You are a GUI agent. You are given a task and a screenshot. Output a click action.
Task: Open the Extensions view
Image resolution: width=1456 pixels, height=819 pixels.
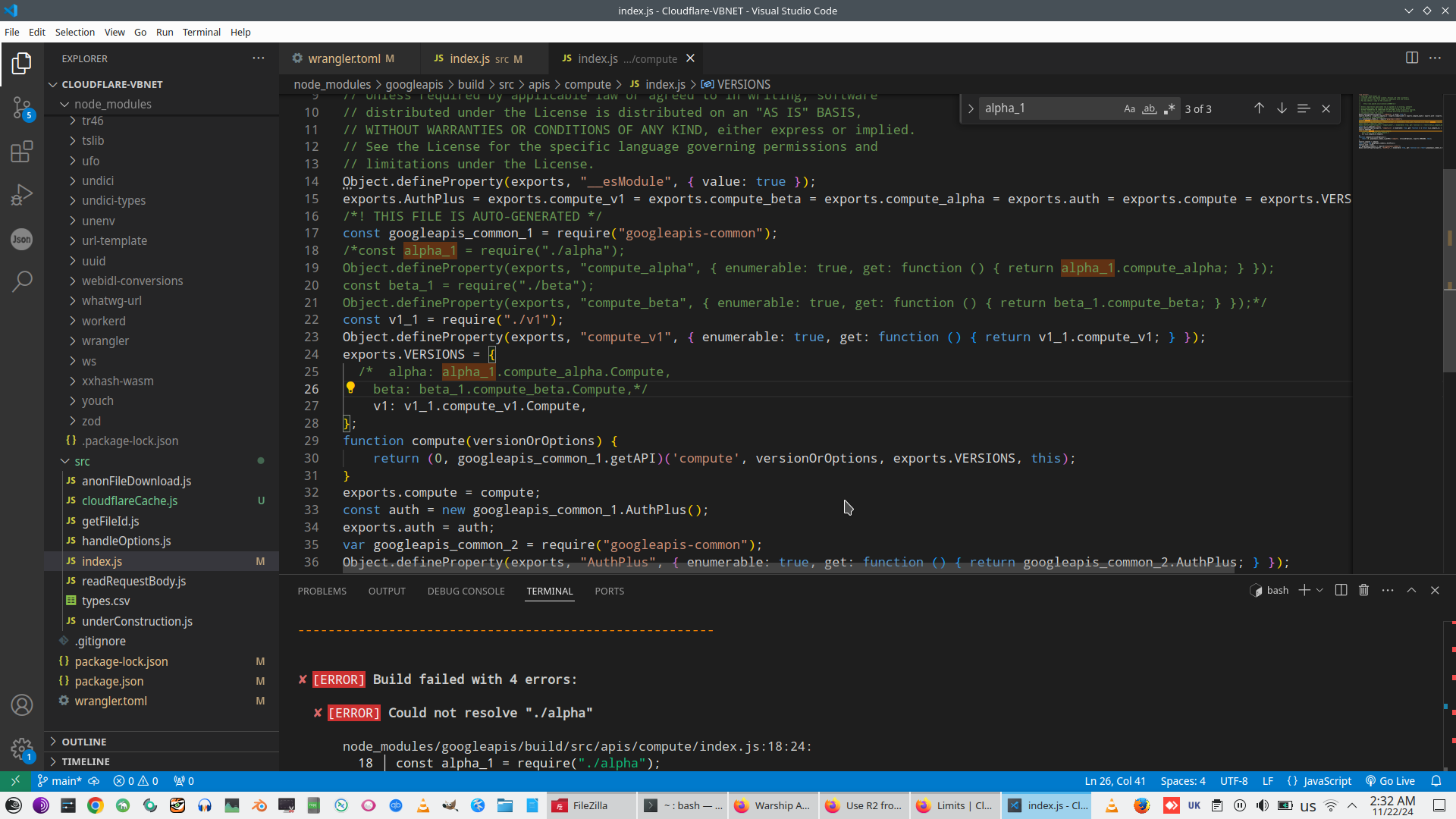(x=21, y=152)
